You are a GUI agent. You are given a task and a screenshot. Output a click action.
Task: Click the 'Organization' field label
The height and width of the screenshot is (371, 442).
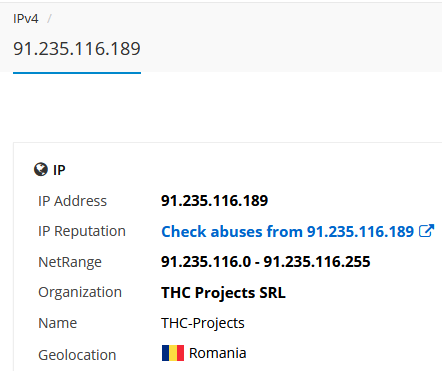point(80,293)
